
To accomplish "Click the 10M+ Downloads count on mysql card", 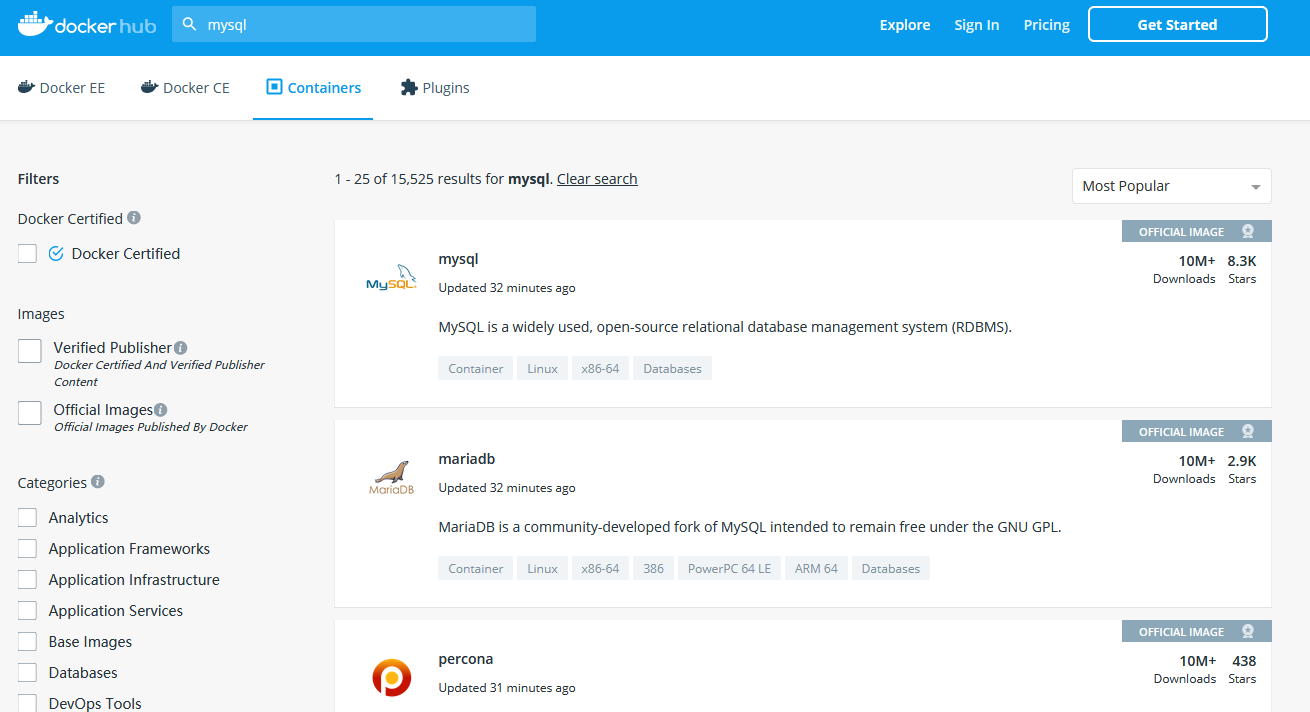I will [1185, 269].
